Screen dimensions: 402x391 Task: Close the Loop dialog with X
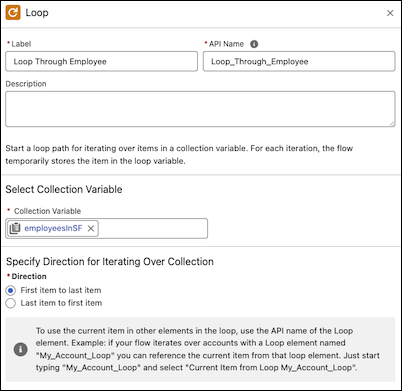[390, 13]
